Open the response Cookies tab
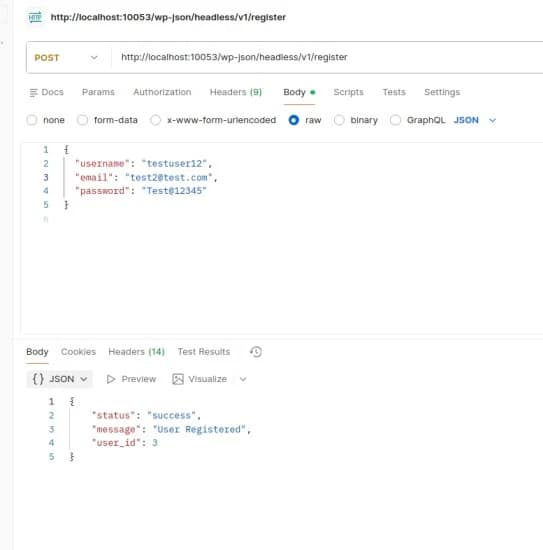 78,351
